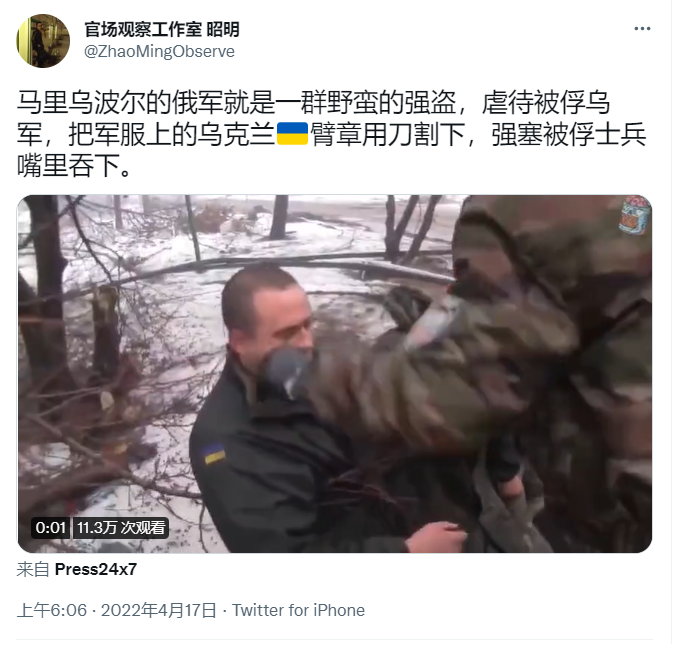
Task: Click the snowy background at video top
Action: pyautogui.click(x=241, y=224)
